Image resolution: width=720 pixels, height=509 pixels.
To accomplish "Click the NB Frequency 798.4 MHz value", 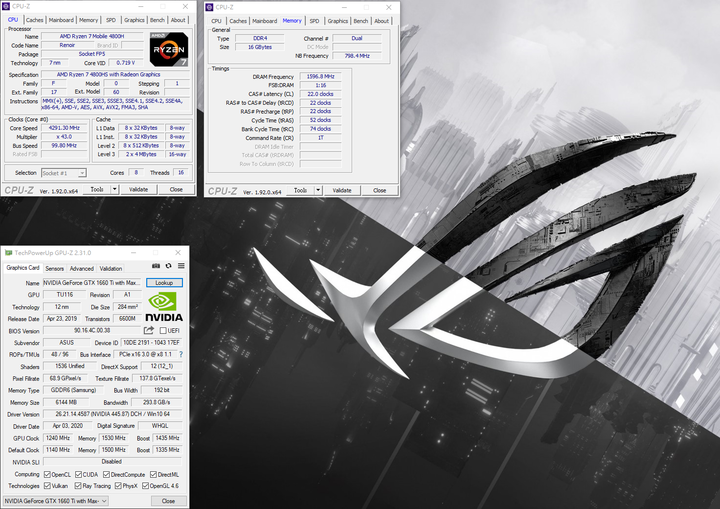I will (357, 56).
